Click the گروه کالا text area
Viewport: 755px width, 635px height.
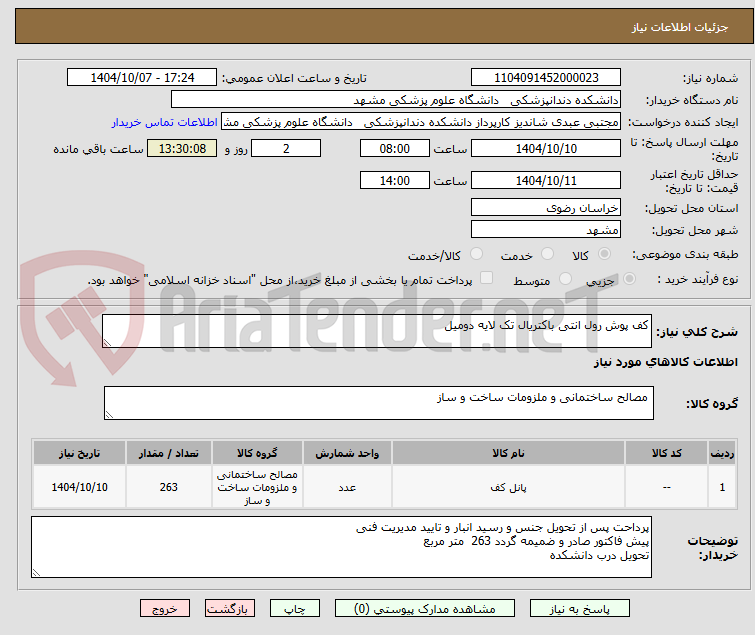pyautogui.click(x=378, y=403)
